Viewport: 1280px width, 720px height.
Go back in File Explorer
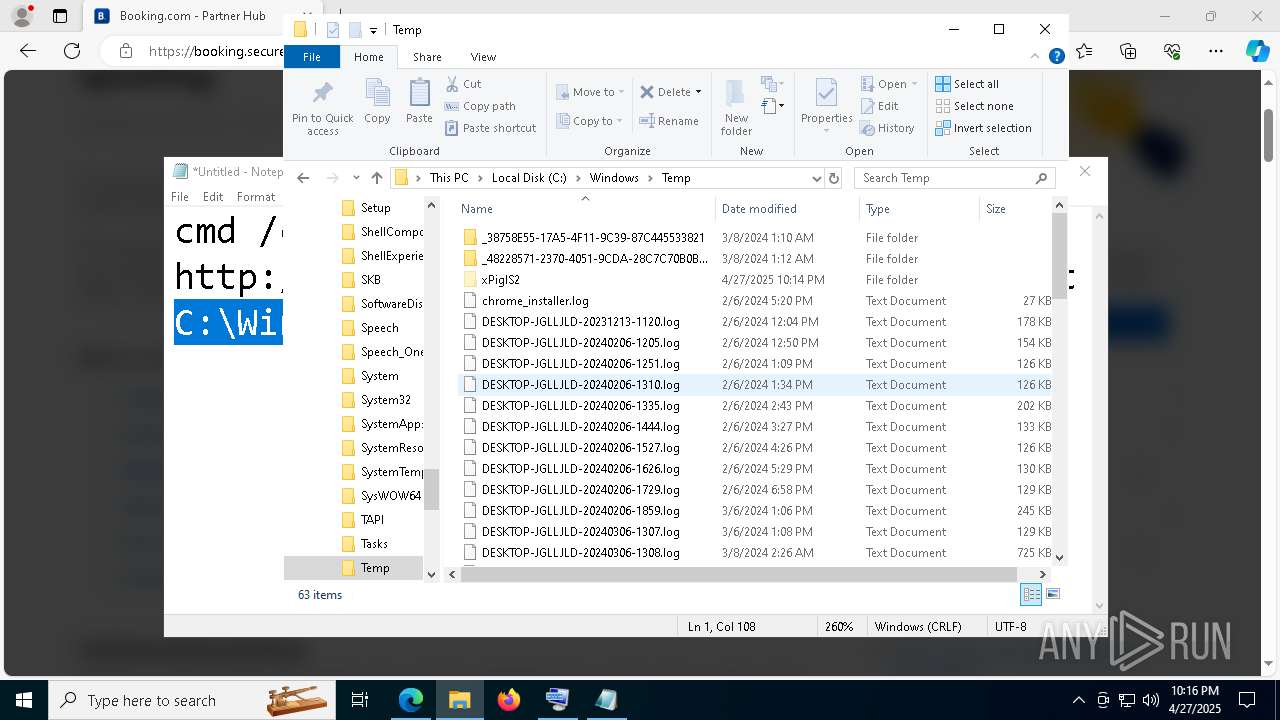click(x=303, y=178)
